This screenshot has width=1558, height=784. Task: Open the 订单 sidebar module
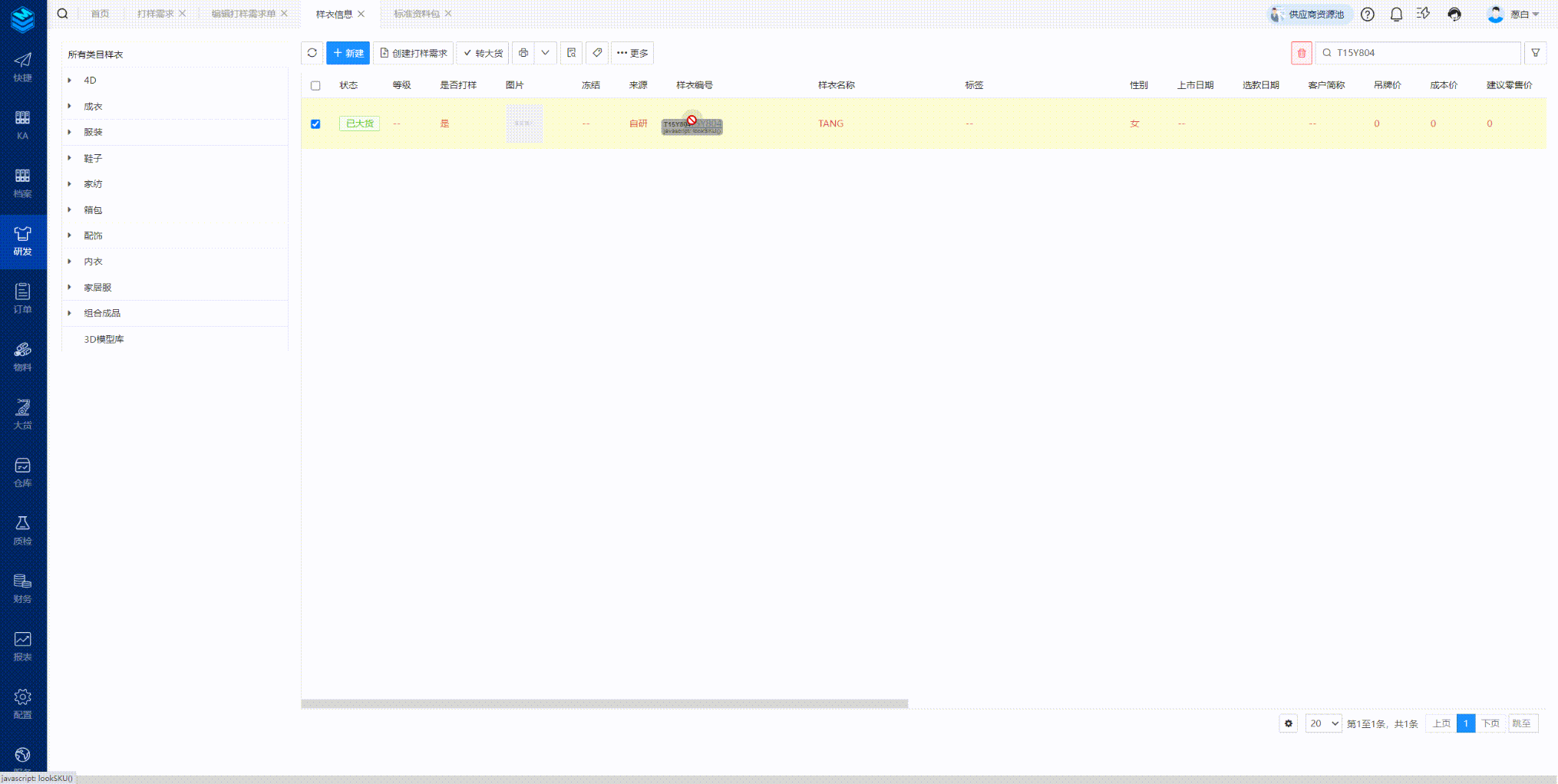click(23, 298)
